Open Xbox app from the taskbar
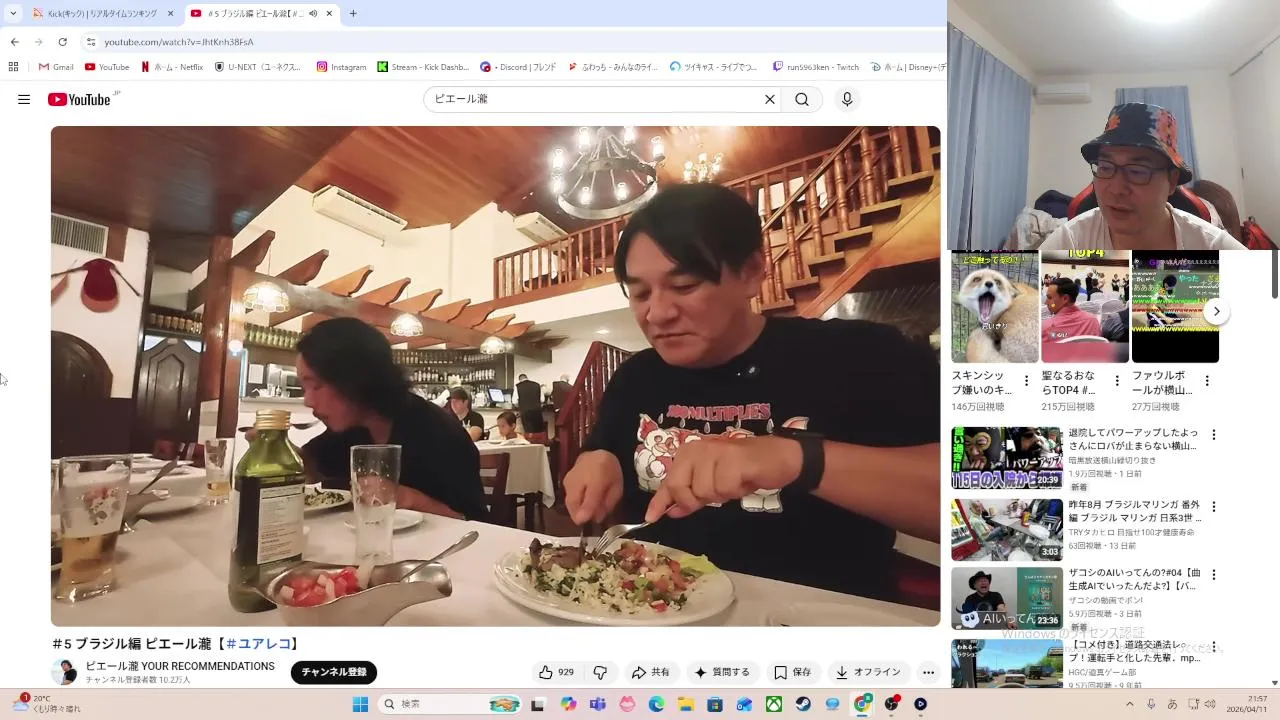The width and height of the screenshot is (1280, 720). click(774, 704)
